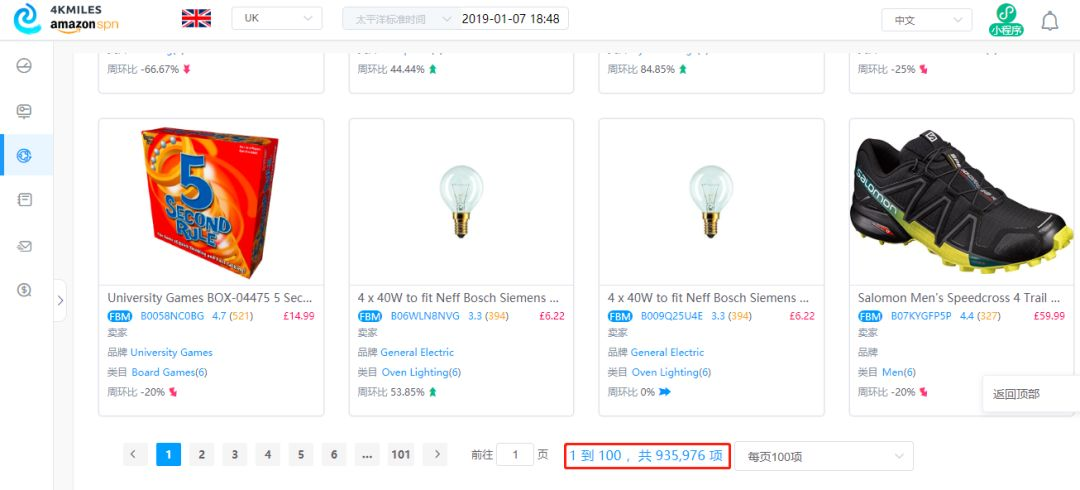Select the highlighted product research sidebar icon

[x=24, y=156]
